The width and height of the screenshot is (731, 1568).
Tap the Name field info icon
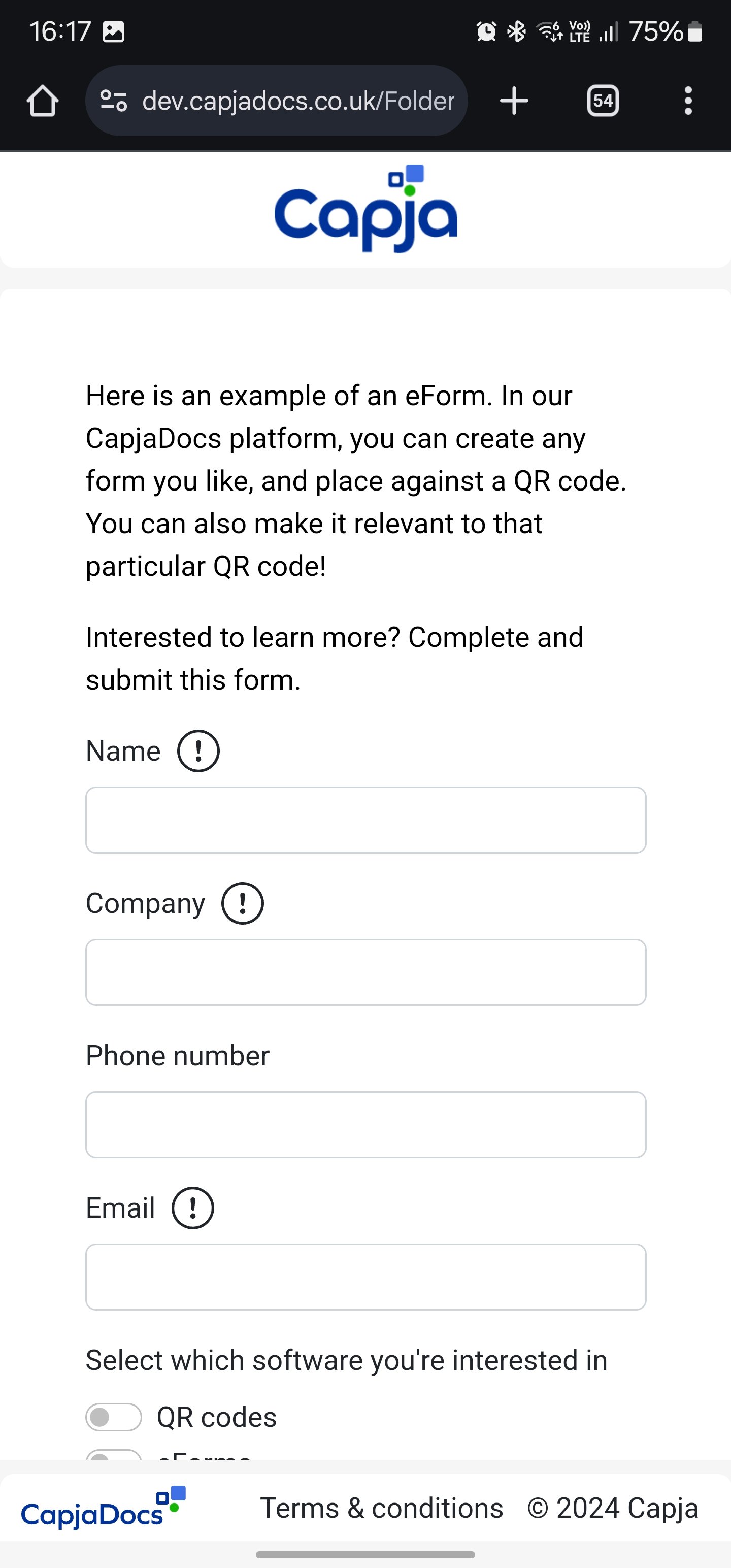pyautogui.click(x=198, y=751)
